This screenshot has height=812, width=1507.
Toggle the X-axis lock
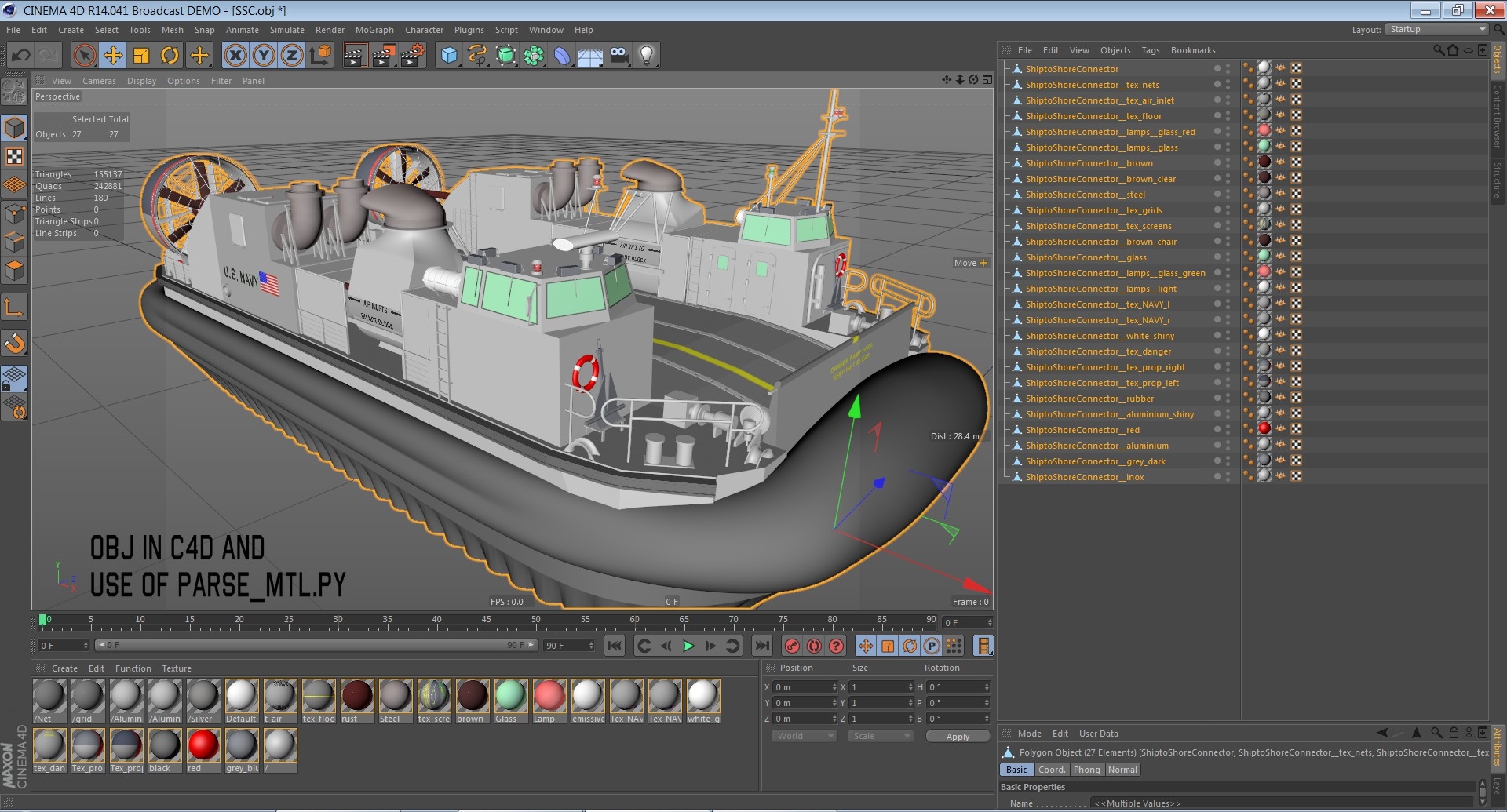[x=235, y=55]
